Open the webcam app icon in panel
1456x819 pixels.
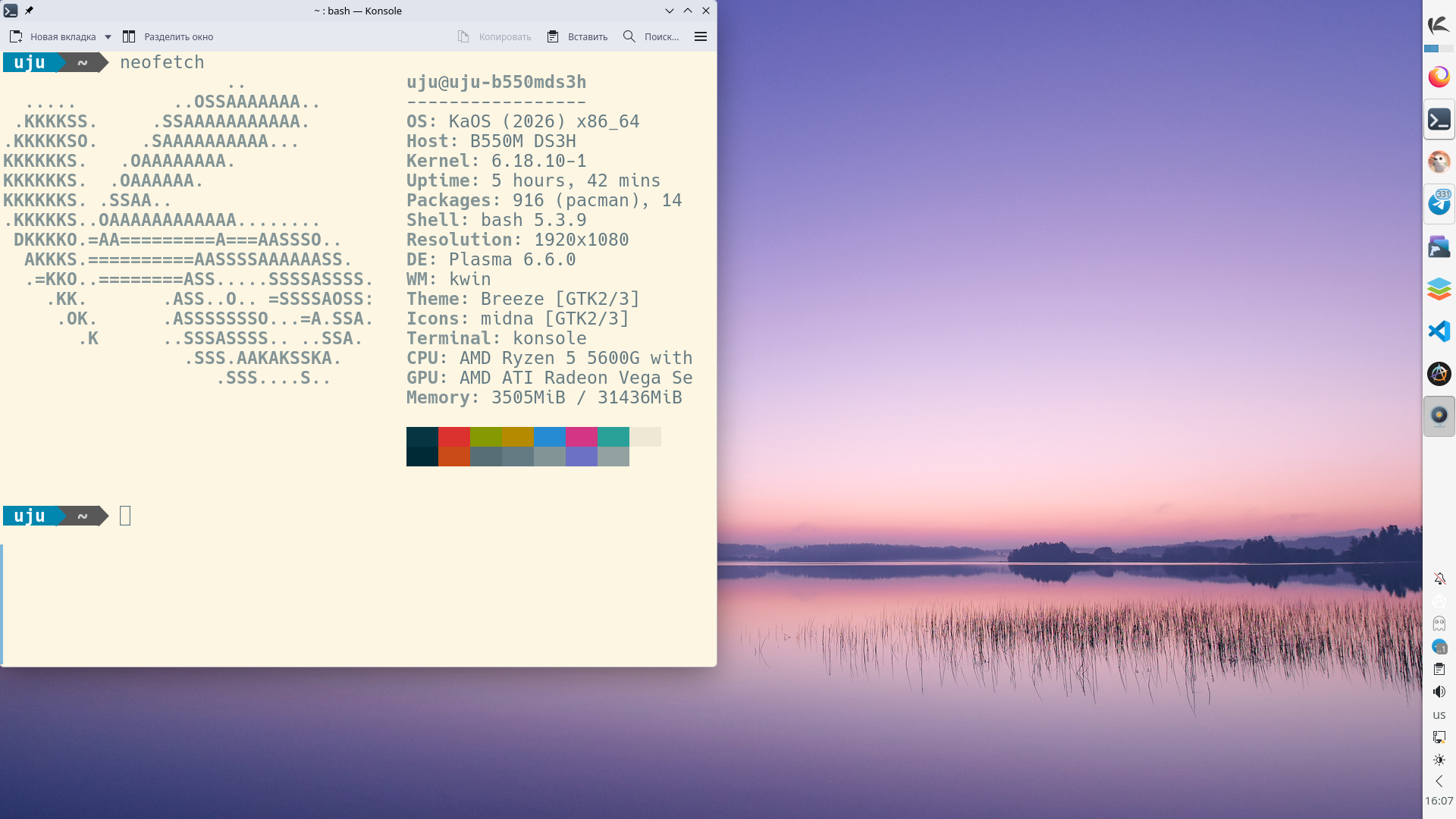[x=1439, y=416]
